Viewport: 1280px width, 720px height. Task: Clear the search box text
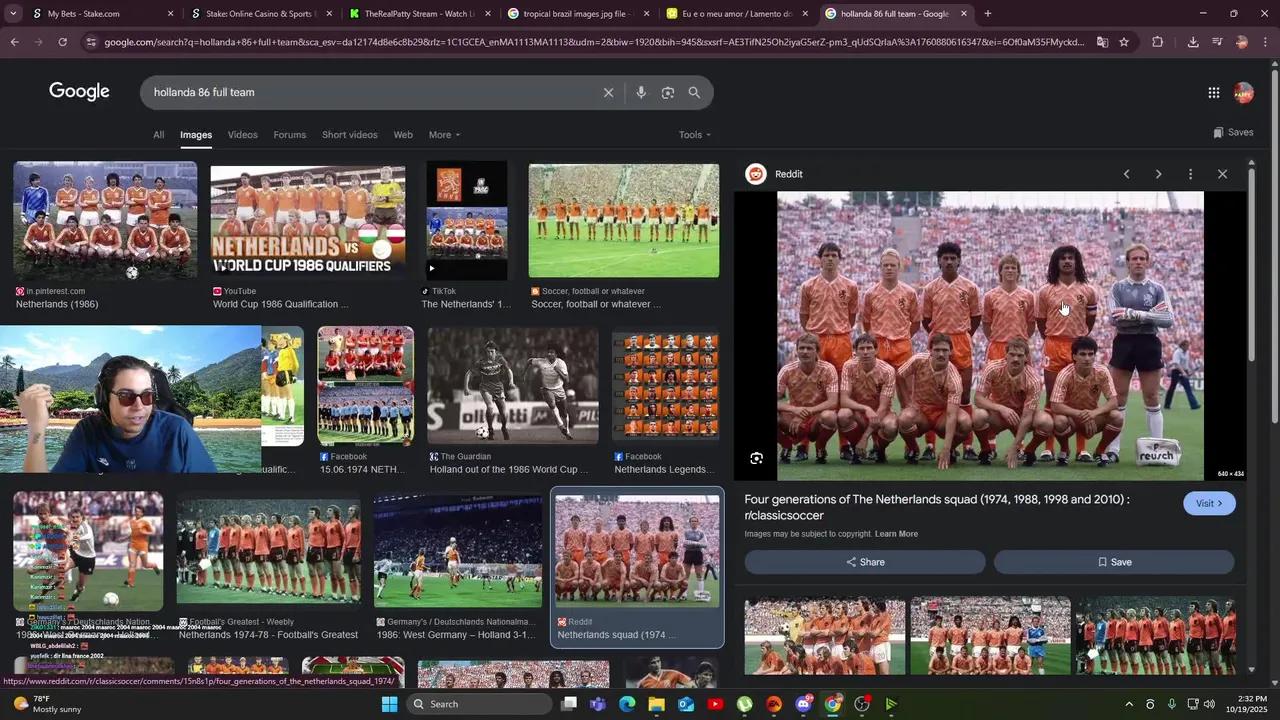point(608,92)
